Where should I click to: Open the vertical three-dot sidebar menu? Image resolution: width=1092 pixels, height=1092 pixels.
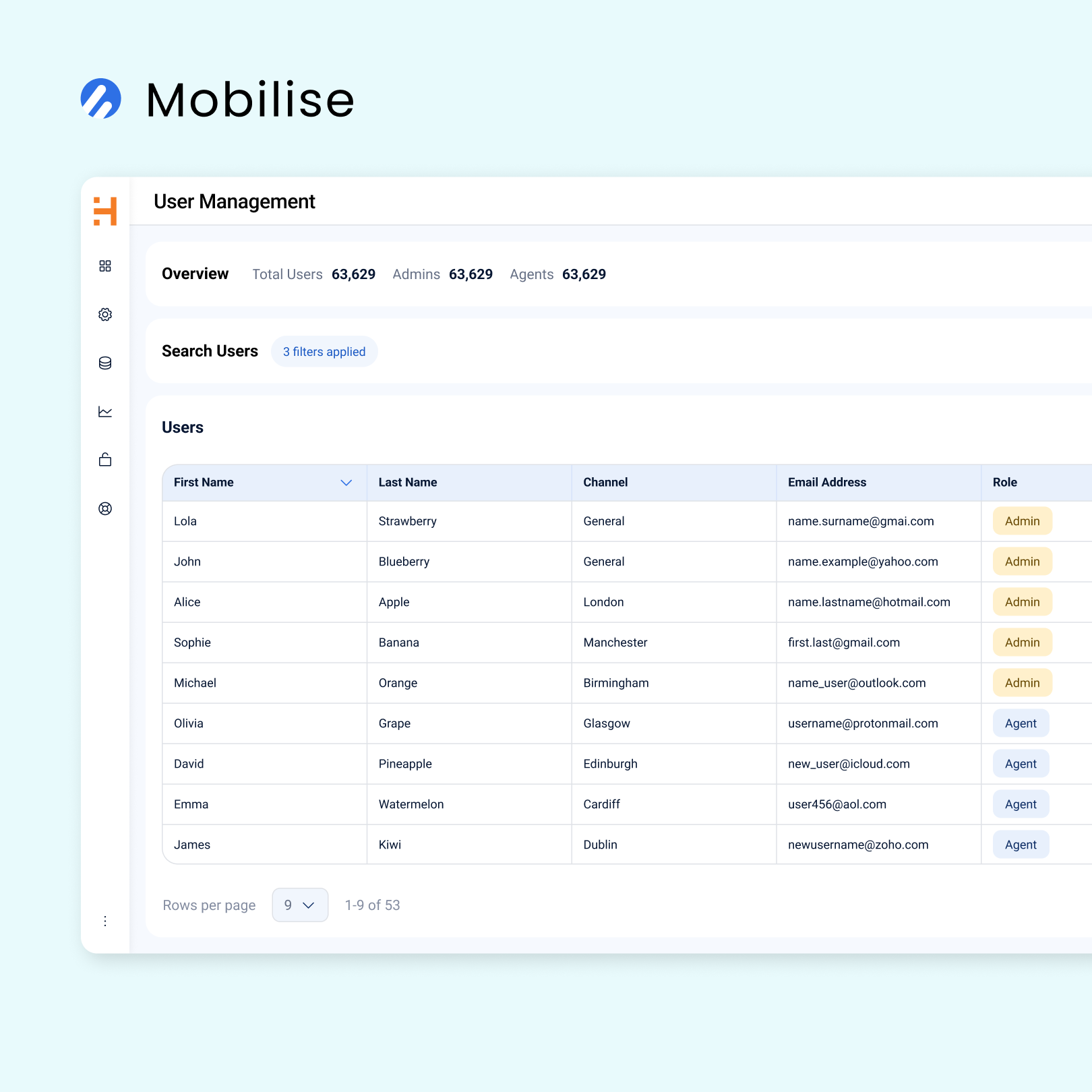tap(105, 921)
